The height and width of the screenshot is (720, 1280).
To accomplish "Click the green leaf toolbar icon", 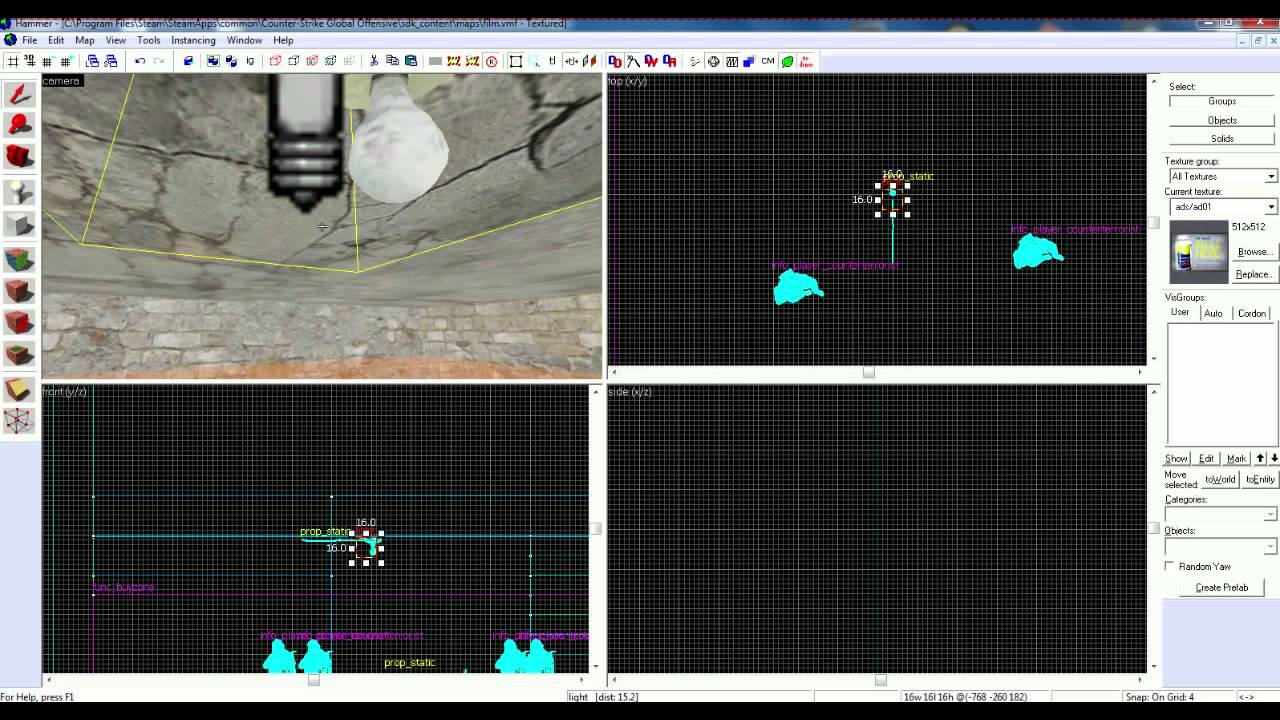I will pyautogui.click(x=787, y=61).
